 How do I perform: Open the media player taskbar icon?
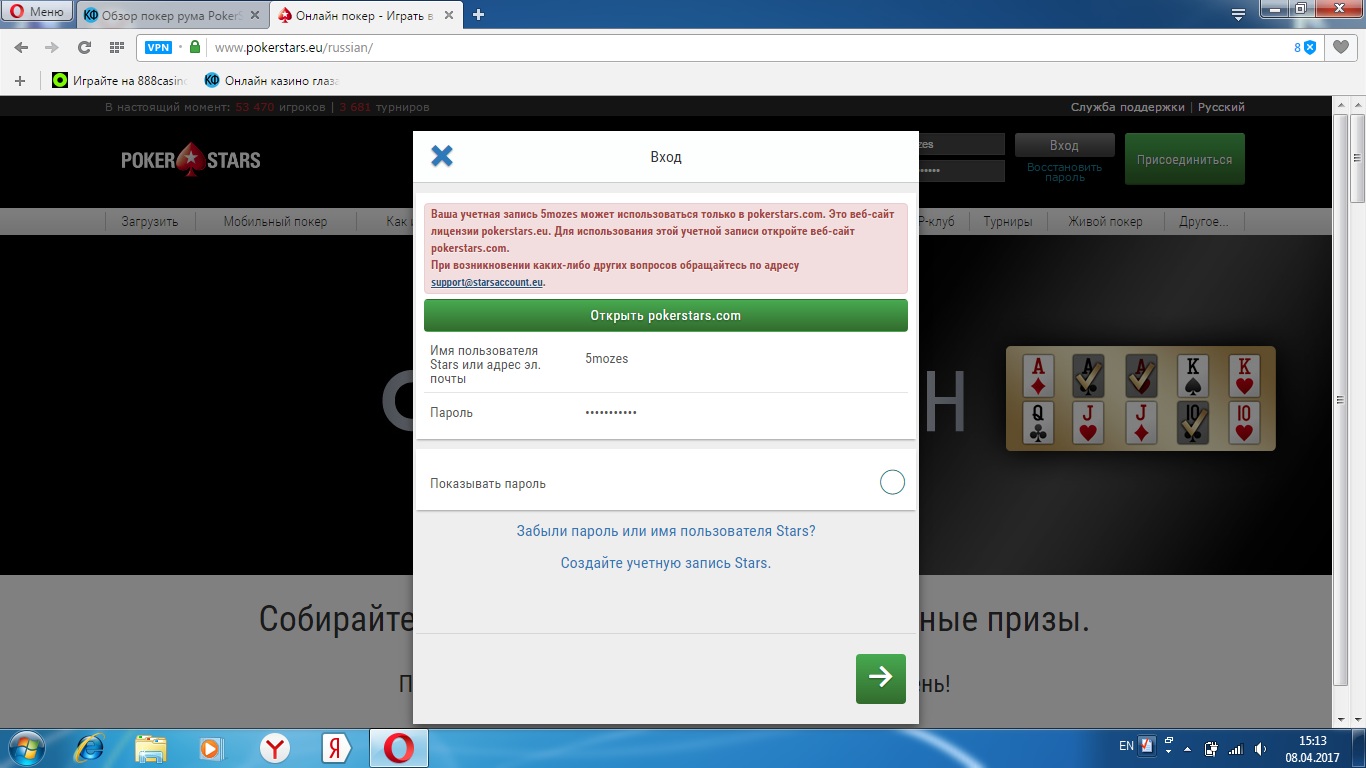pos(213,748)
